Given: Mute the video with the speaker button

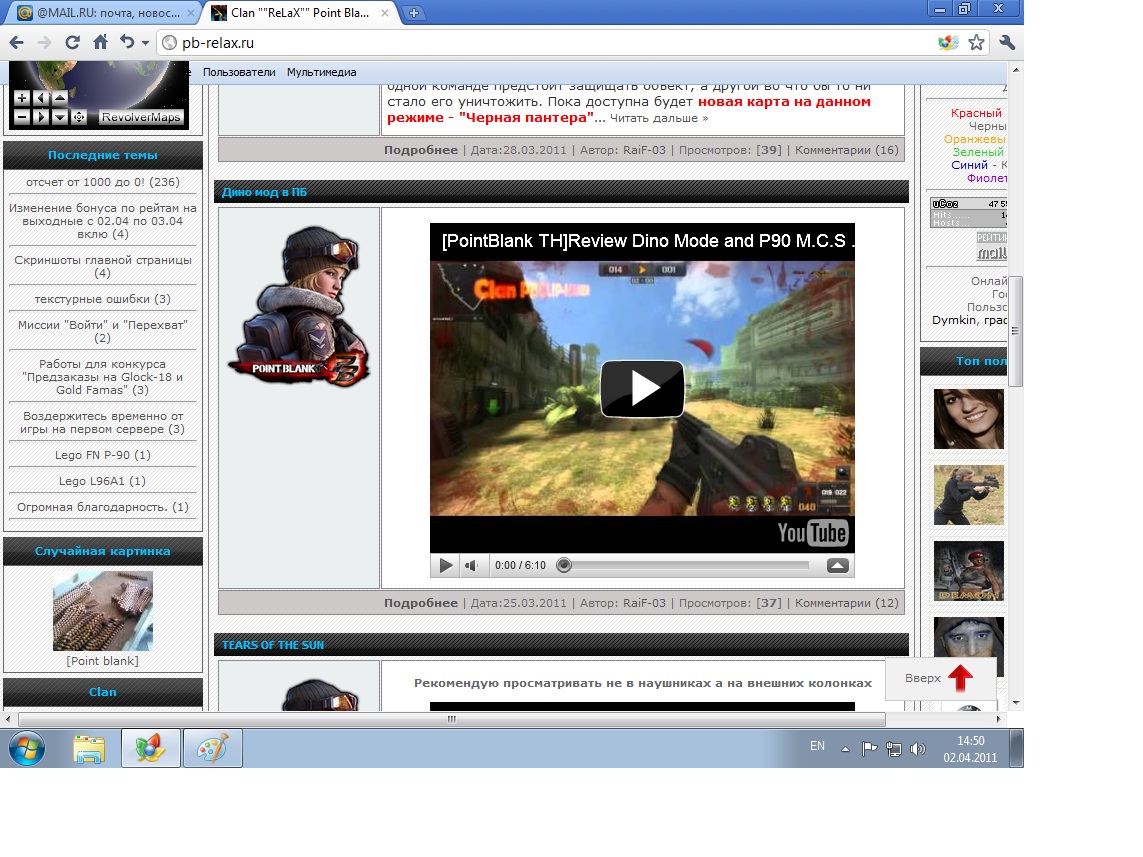Looking at the screenshot, I should pos(472,566).
